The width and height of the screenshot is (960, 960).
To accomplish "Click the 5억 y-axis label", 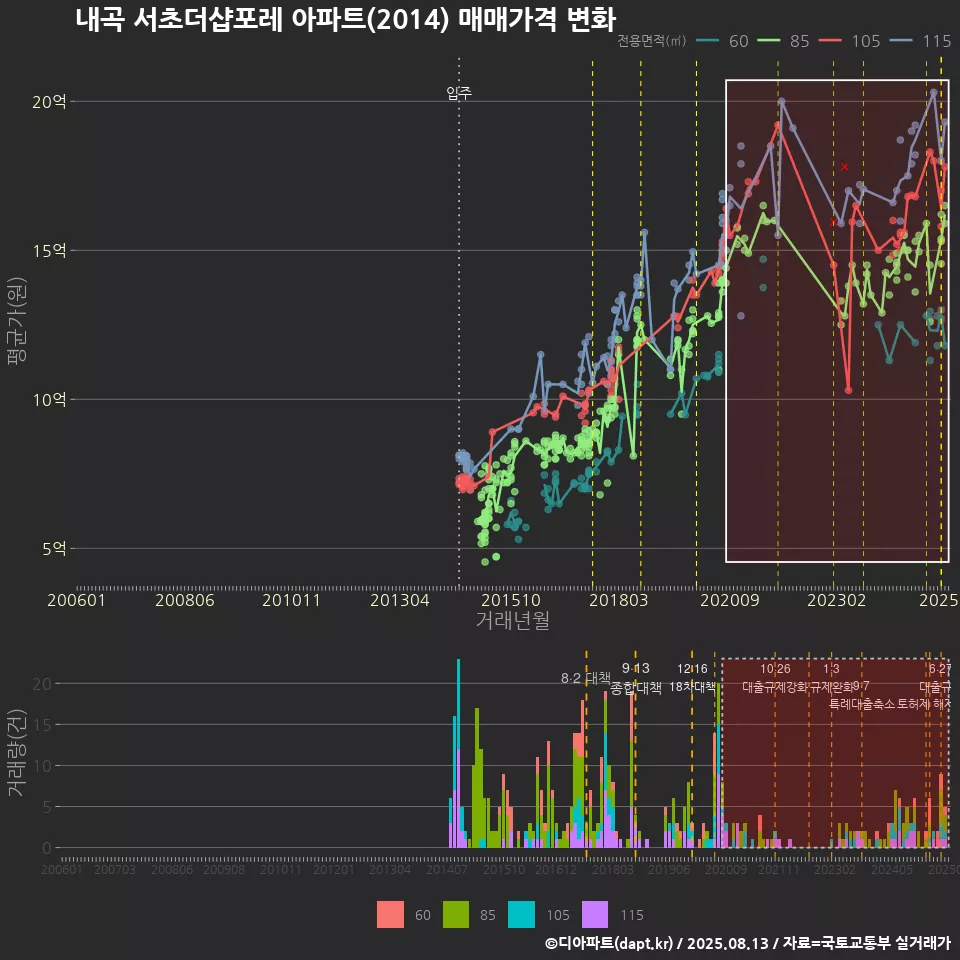I will pyautogui.click(x=54, y=549).
